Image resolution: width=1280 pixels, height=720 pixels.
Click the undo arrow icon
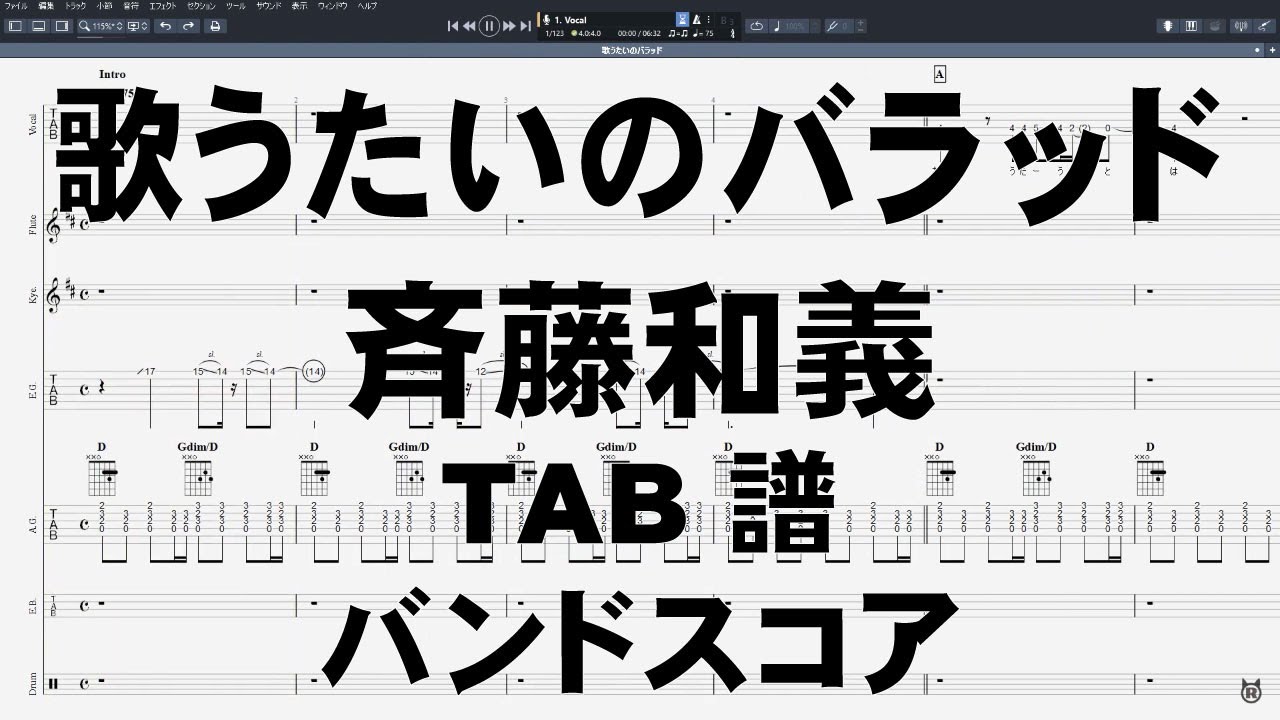[165, 26]
